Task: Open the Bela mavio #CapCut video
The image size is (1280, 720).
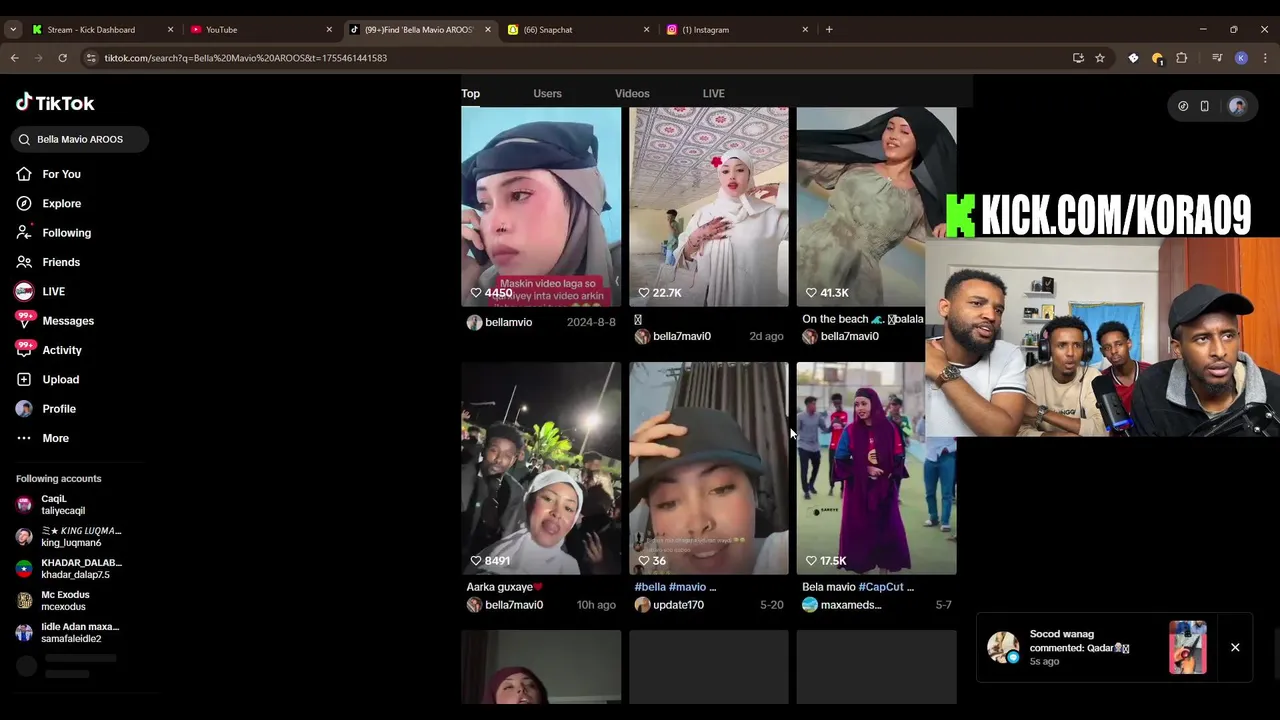Action: [x=876, y=468]
